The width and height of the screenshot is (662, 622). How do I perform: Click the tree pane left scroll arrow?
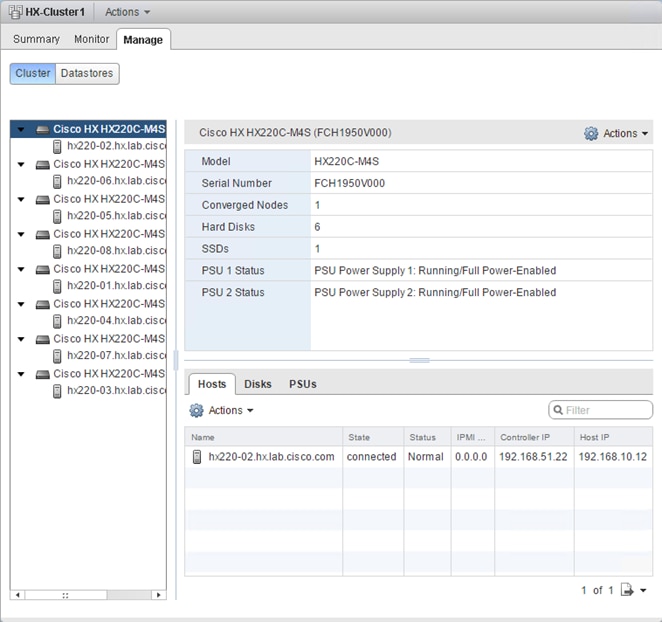(x=18, y=595)
